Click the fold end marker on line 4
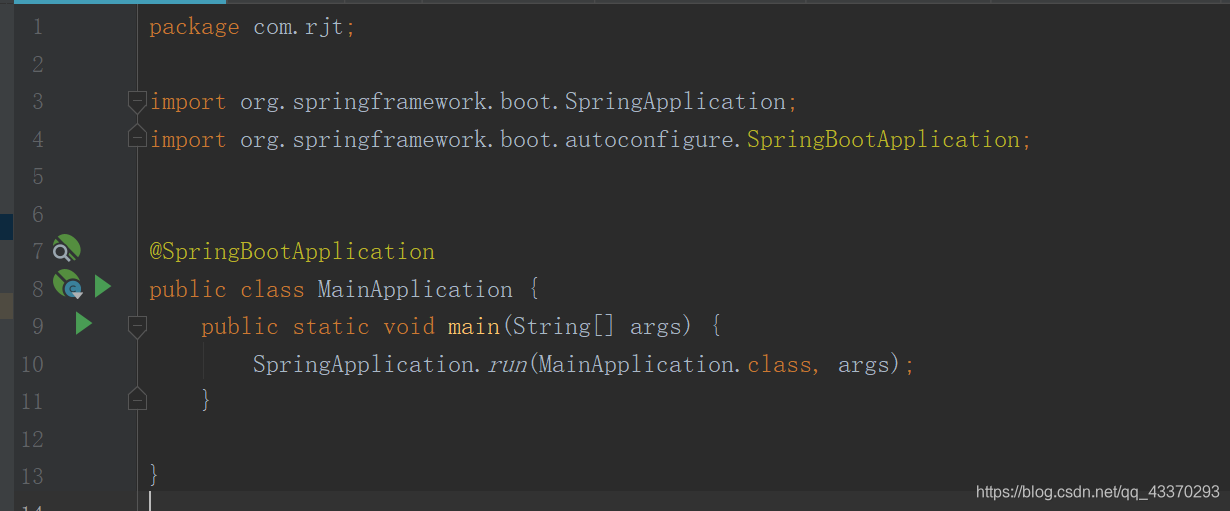The image size is (1230, 511). click(137, 138)
